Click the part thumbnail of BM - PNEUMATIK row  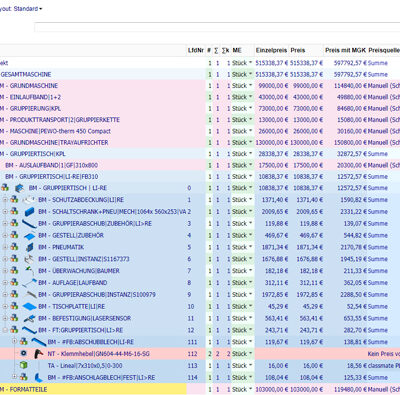pyautogui.click(x=30, y=247)
